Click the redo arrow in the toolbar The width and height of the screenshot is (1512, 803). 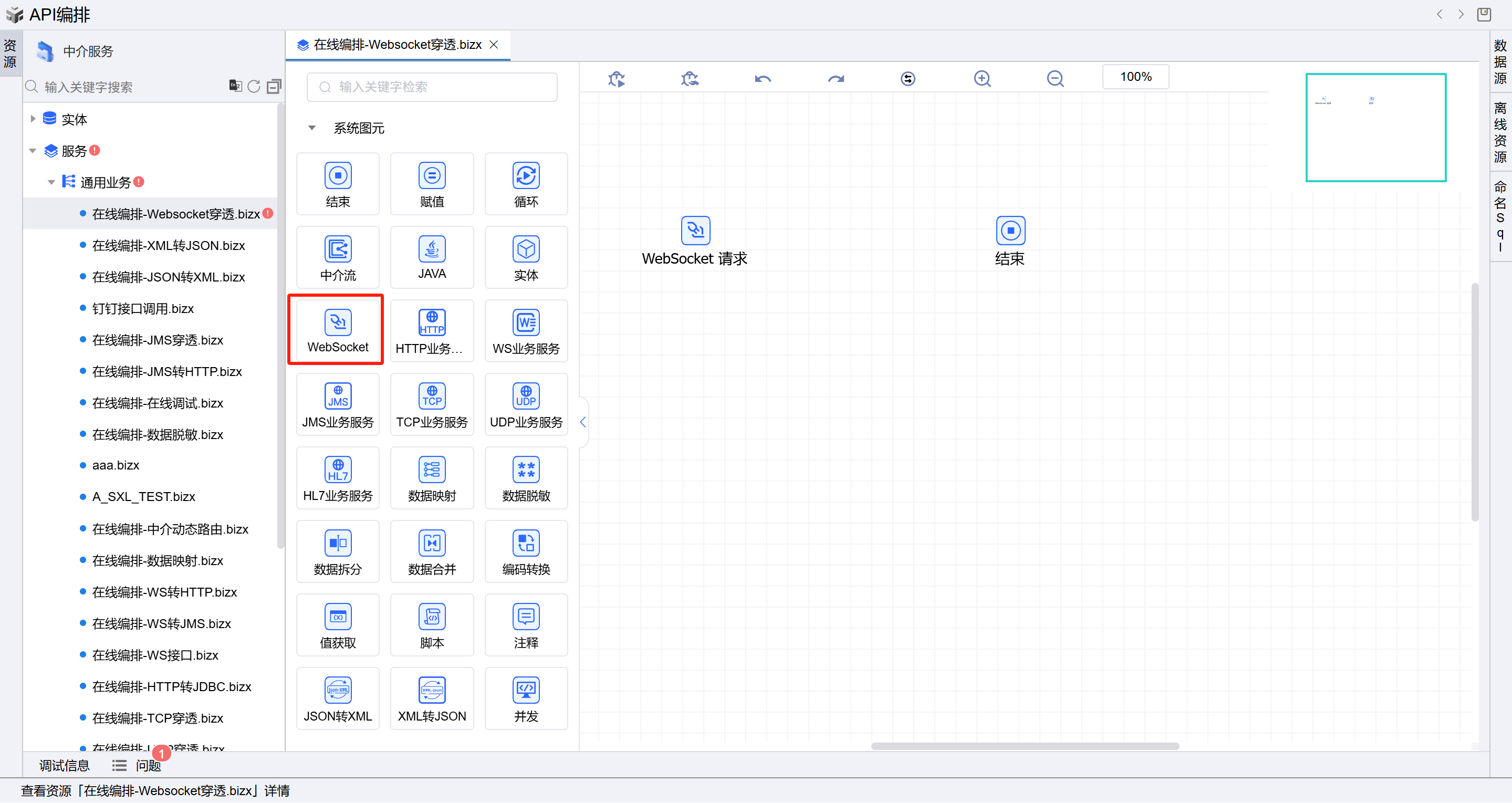point(835,79)
